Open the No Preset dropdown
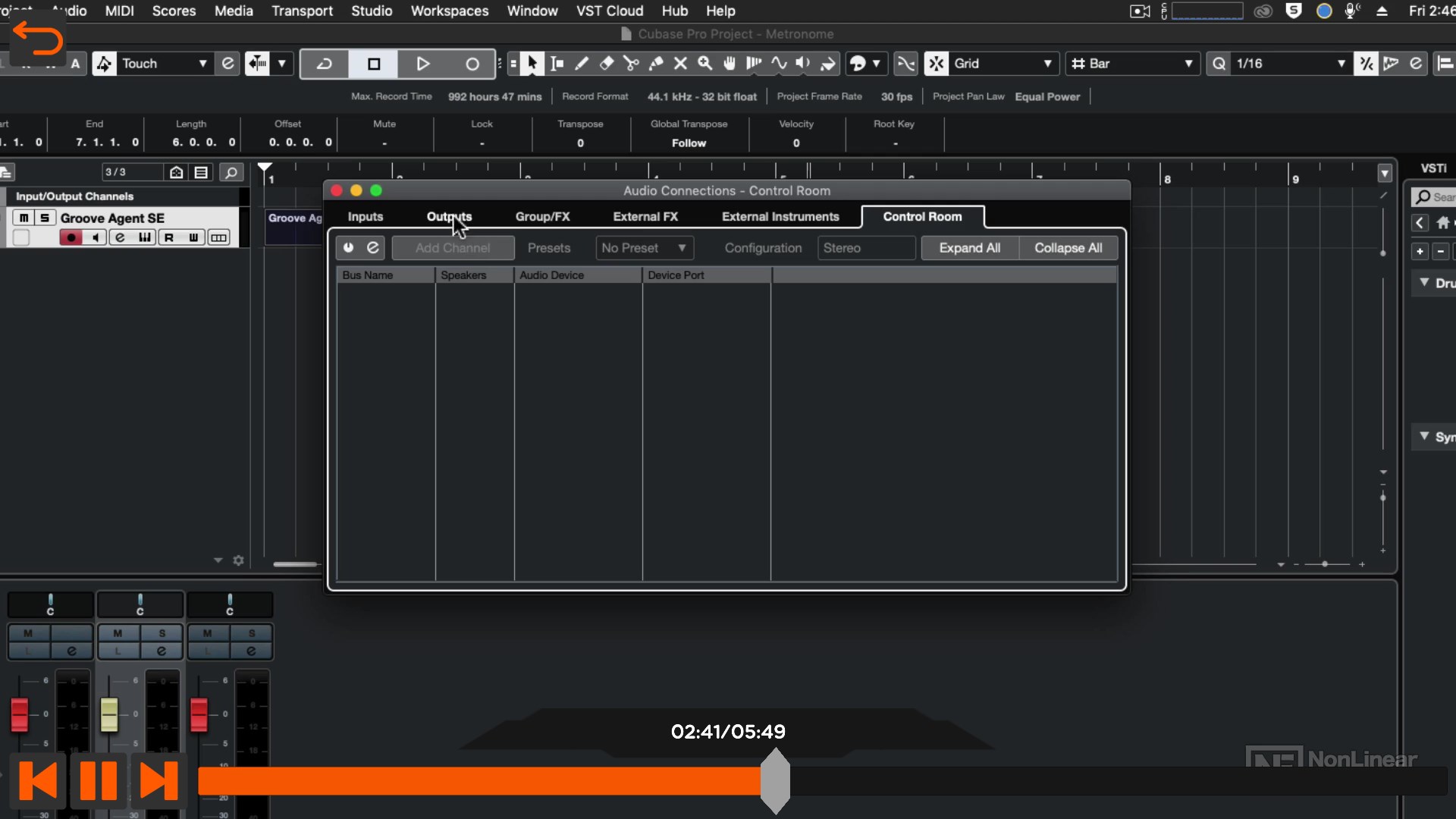The image size is (1456, 819). (644, 248)
